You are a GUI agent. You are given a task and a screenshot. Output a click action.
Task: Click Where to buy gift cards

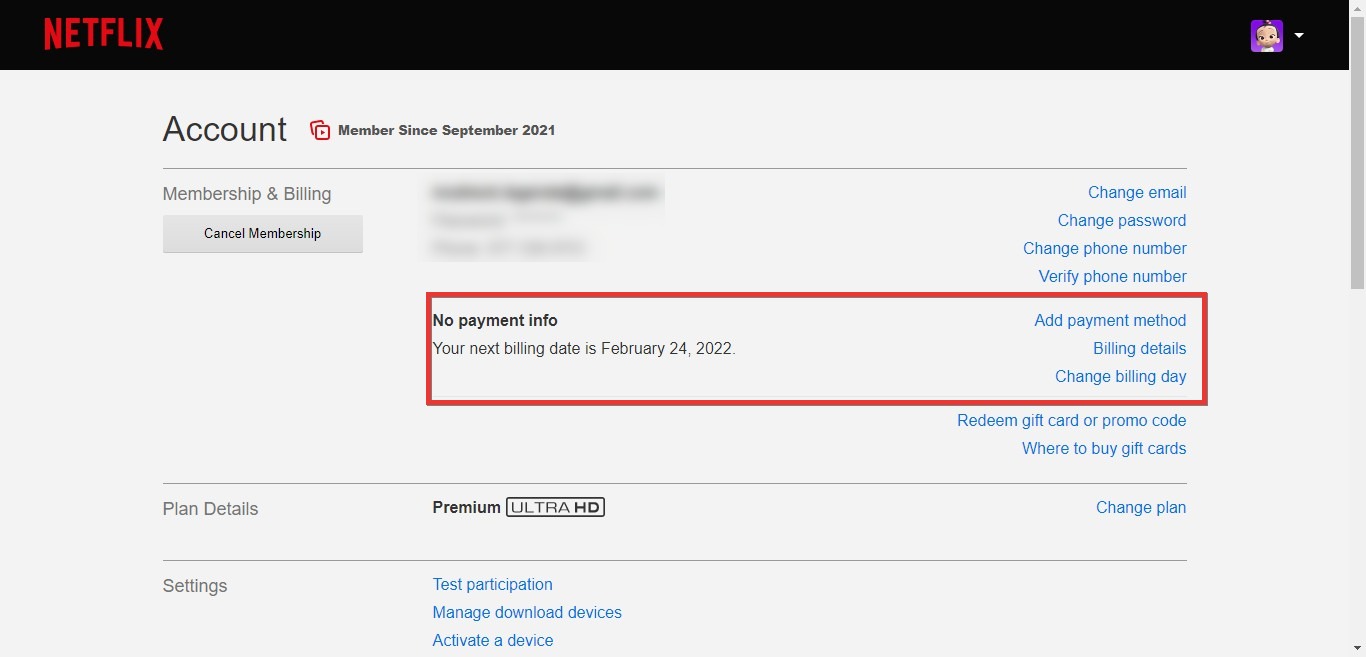(x=1104, y=448)
